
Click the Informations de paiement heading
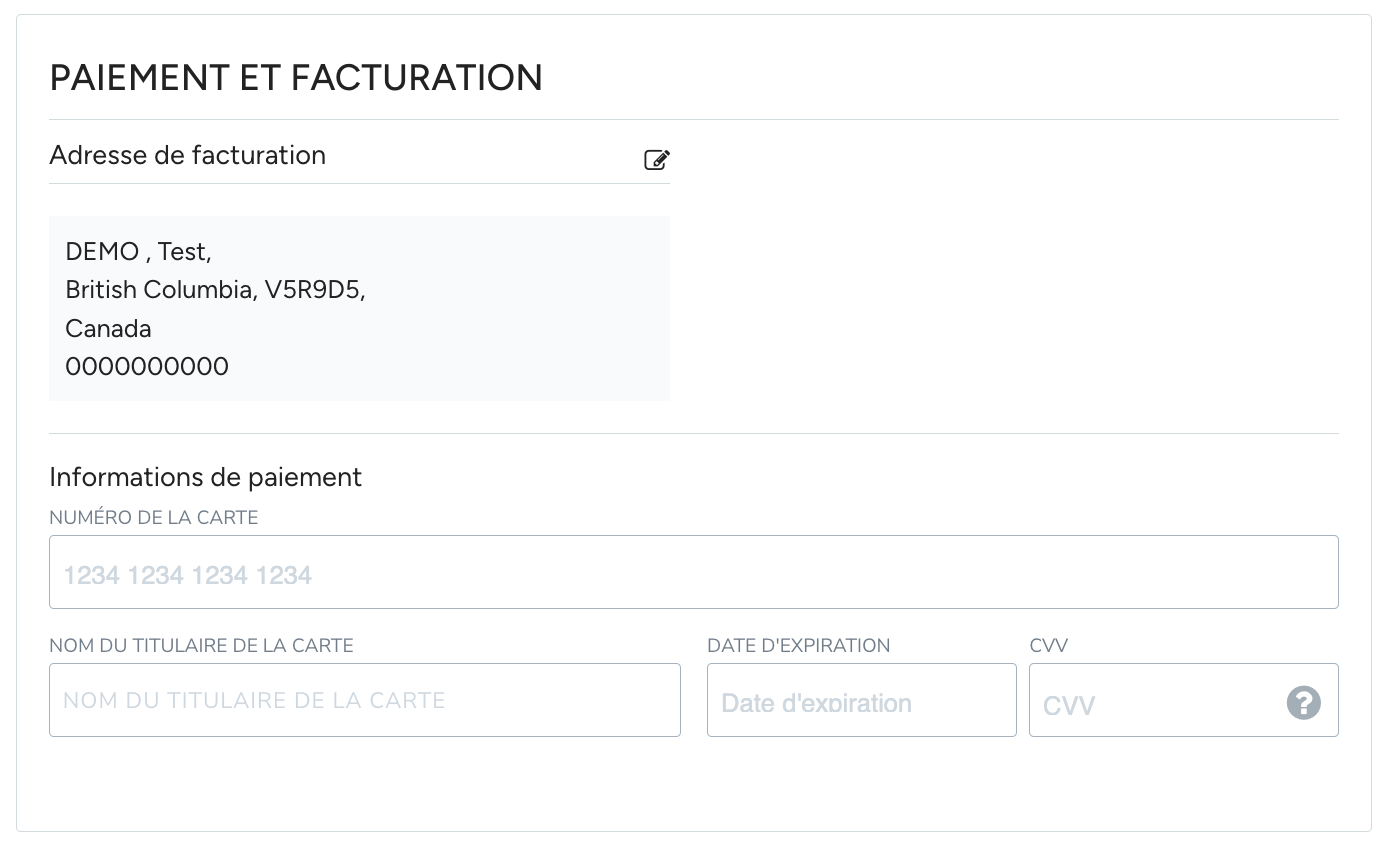tap(205, 477)
